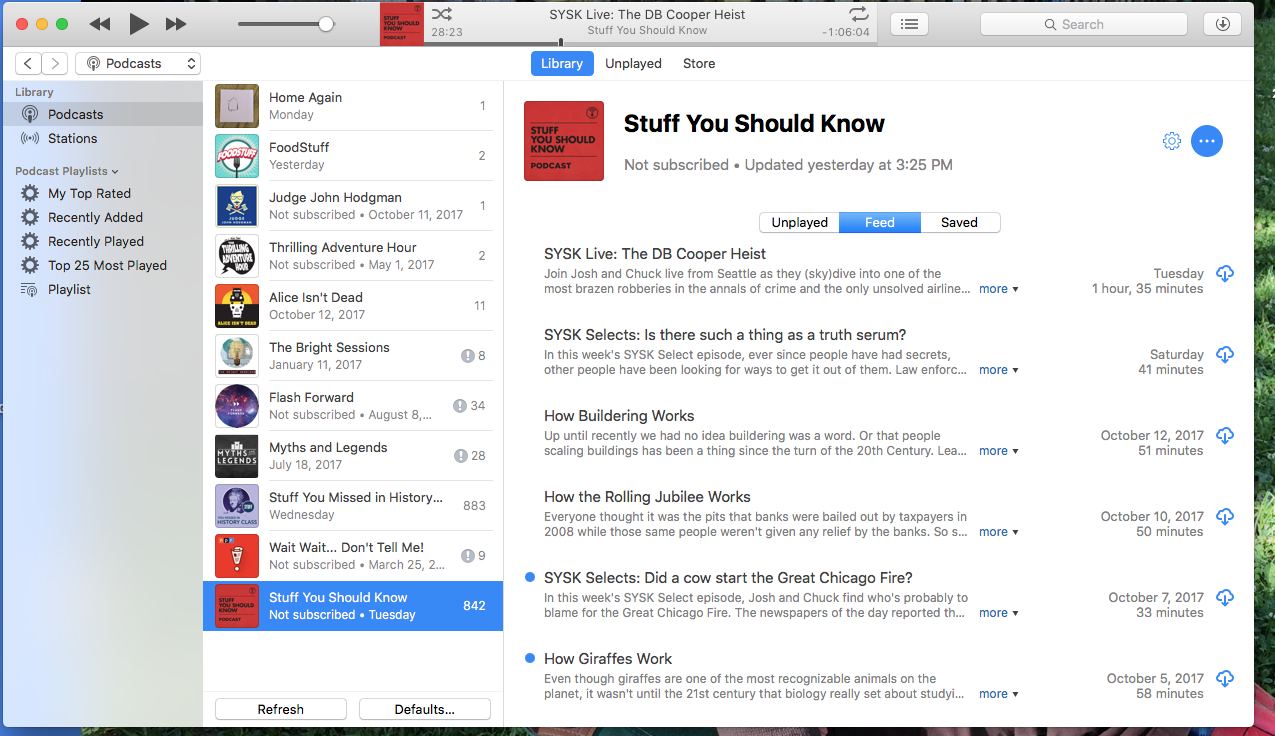Click the Flash Forward podcast artwork
Image resolution: width=1275 pixels, height=736 pixels.
click(237, 406)
